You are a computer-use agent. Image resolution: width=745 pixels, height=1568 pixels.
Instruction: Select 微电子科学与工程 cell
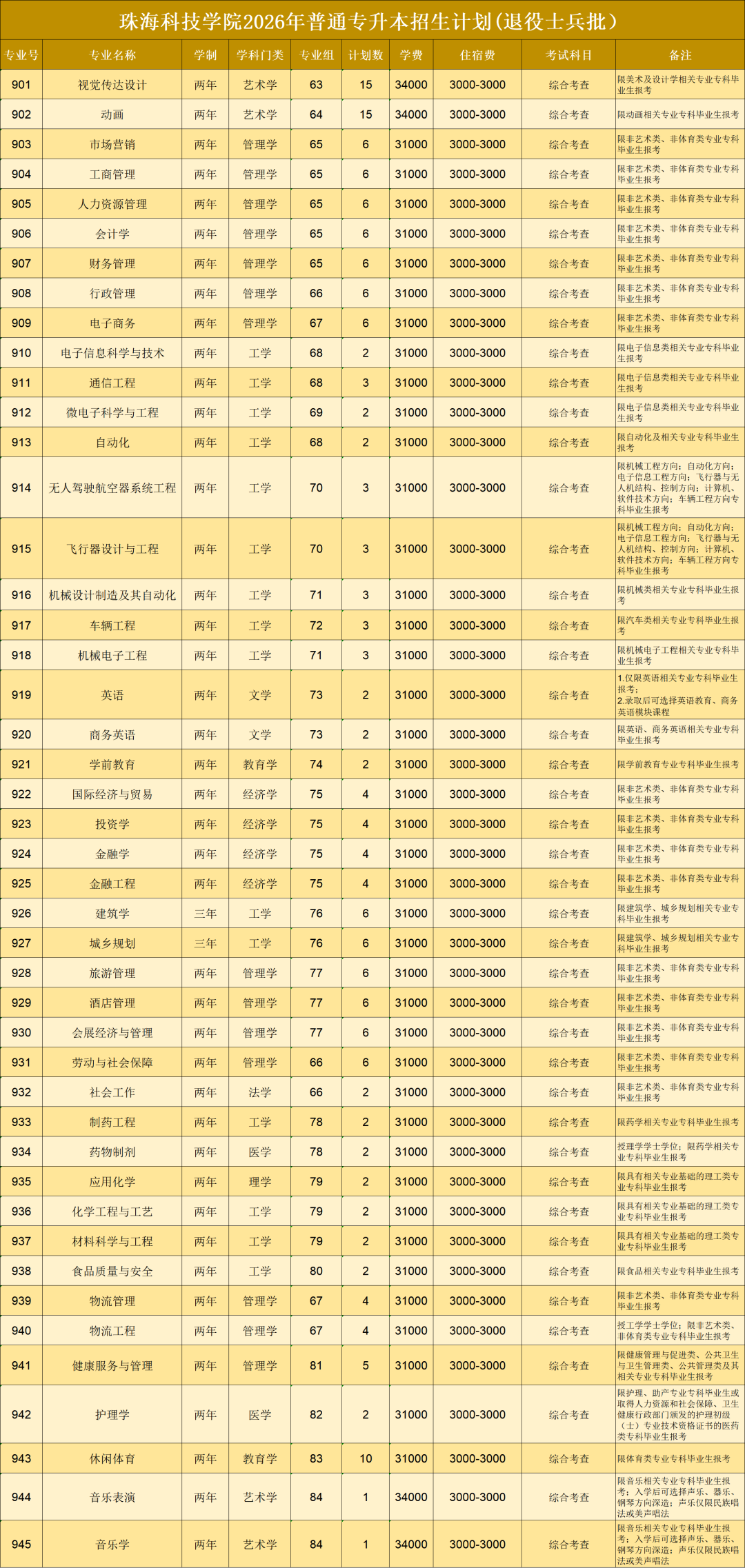pyautogui.click(x=112, y=412)
